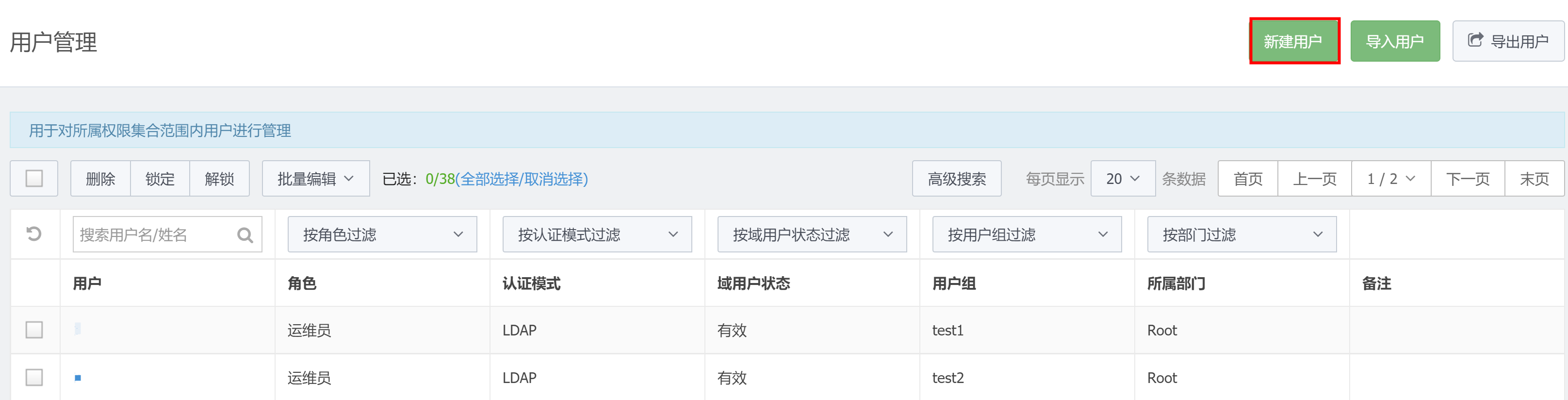Open the 每页显示 20 rows dropdown
The width and height of the screenshot is (1568, 400).
click(x=1123, y=178)
